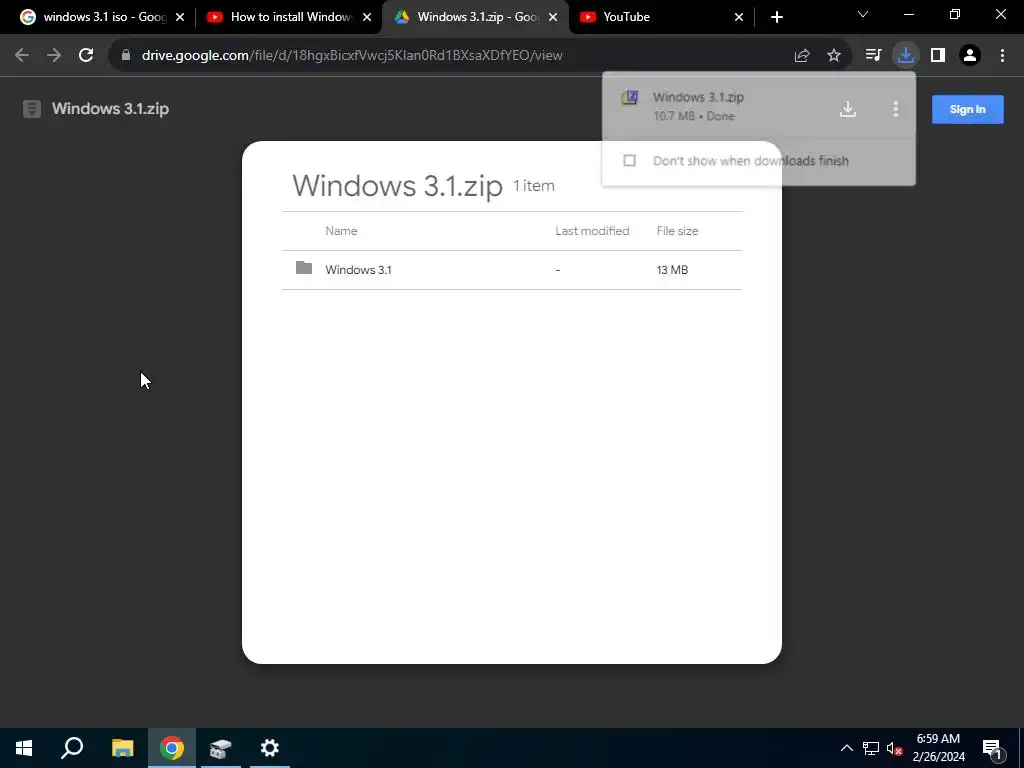Click the 13 MB file size value
1024x768 pixels.
click(x=672, y=270)
